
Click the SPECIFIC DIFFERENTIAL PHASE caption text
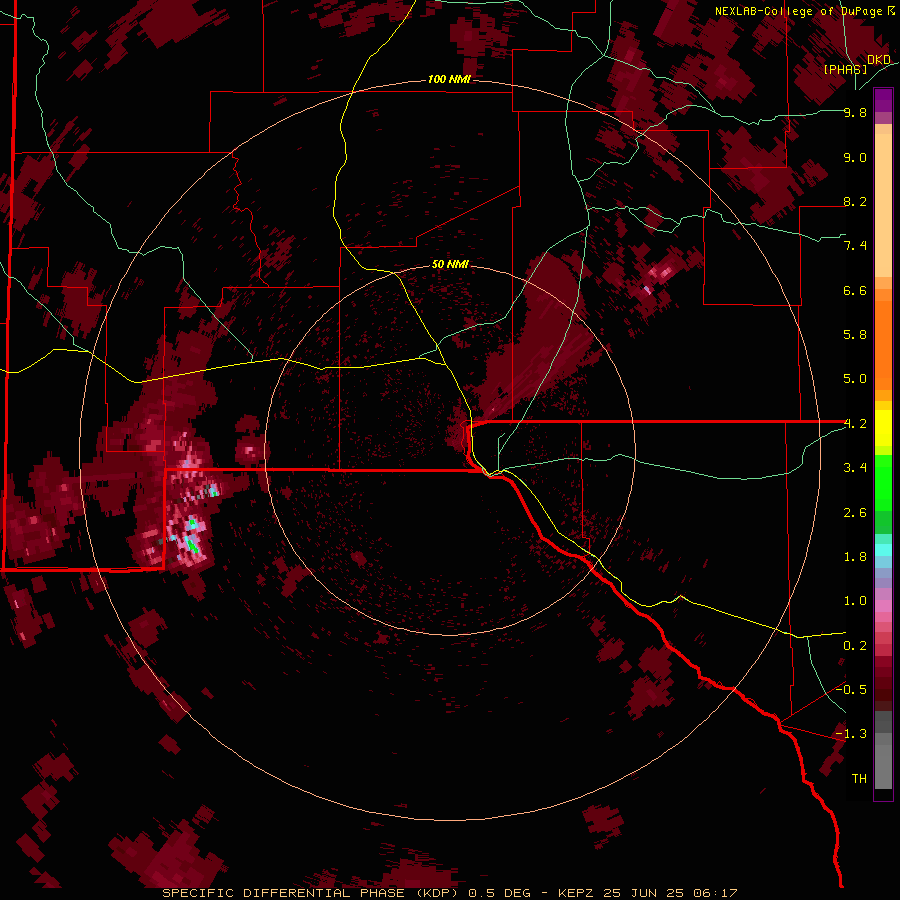284,893
